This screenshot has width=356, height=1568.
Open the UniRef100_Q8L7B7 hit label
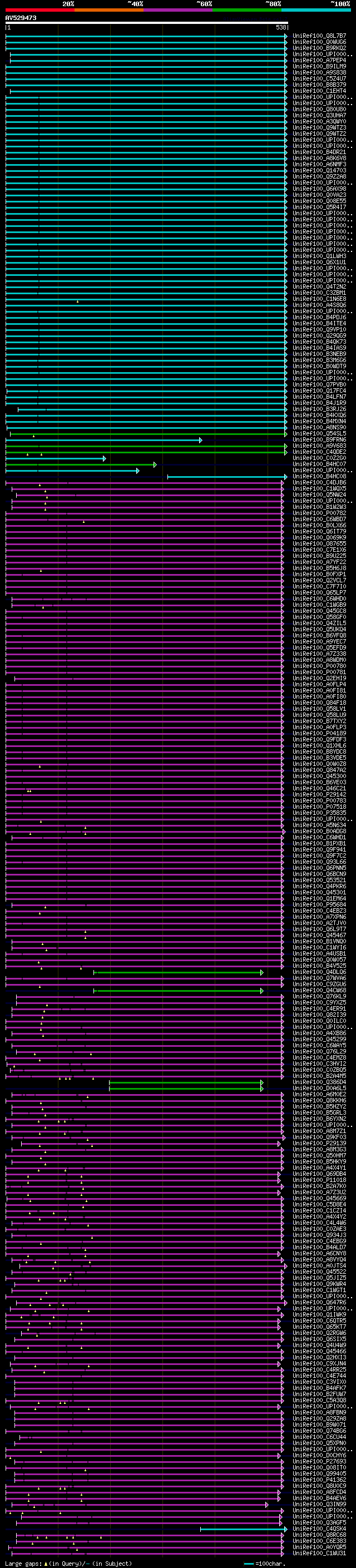pyautogui.click(x=319, y=36)
